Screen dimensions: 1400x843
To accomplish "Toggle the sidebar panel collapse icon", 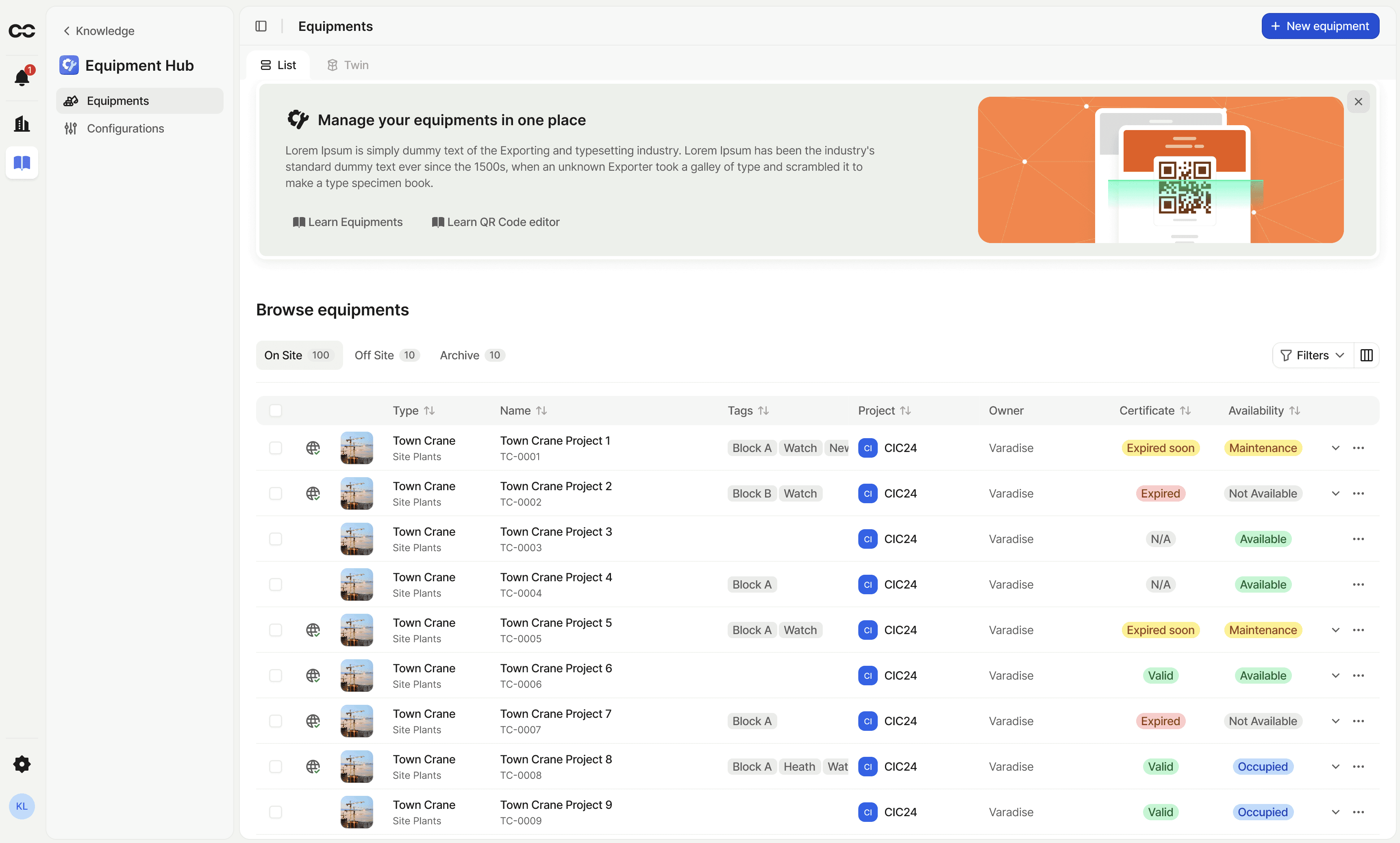I will click(261, 26).
